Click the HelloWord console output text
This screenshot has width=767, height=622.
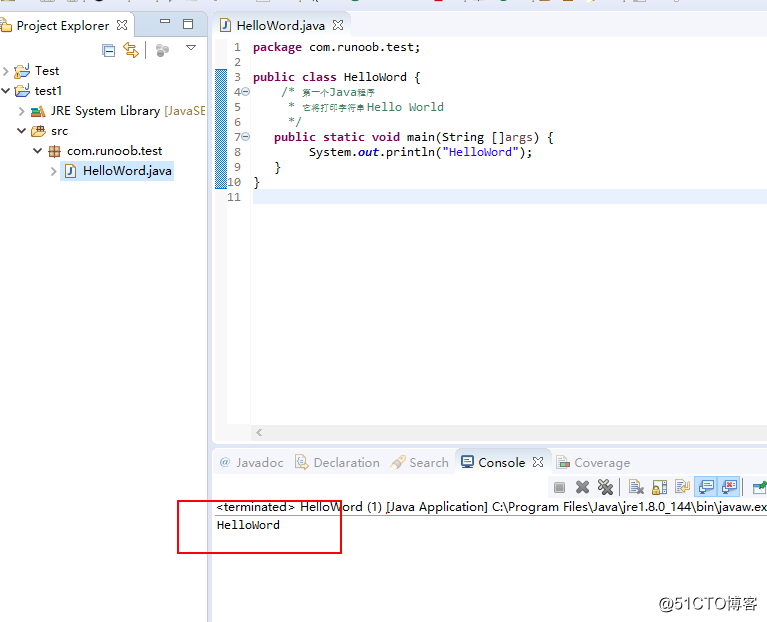pyautogui.click(x=248, y=525)
